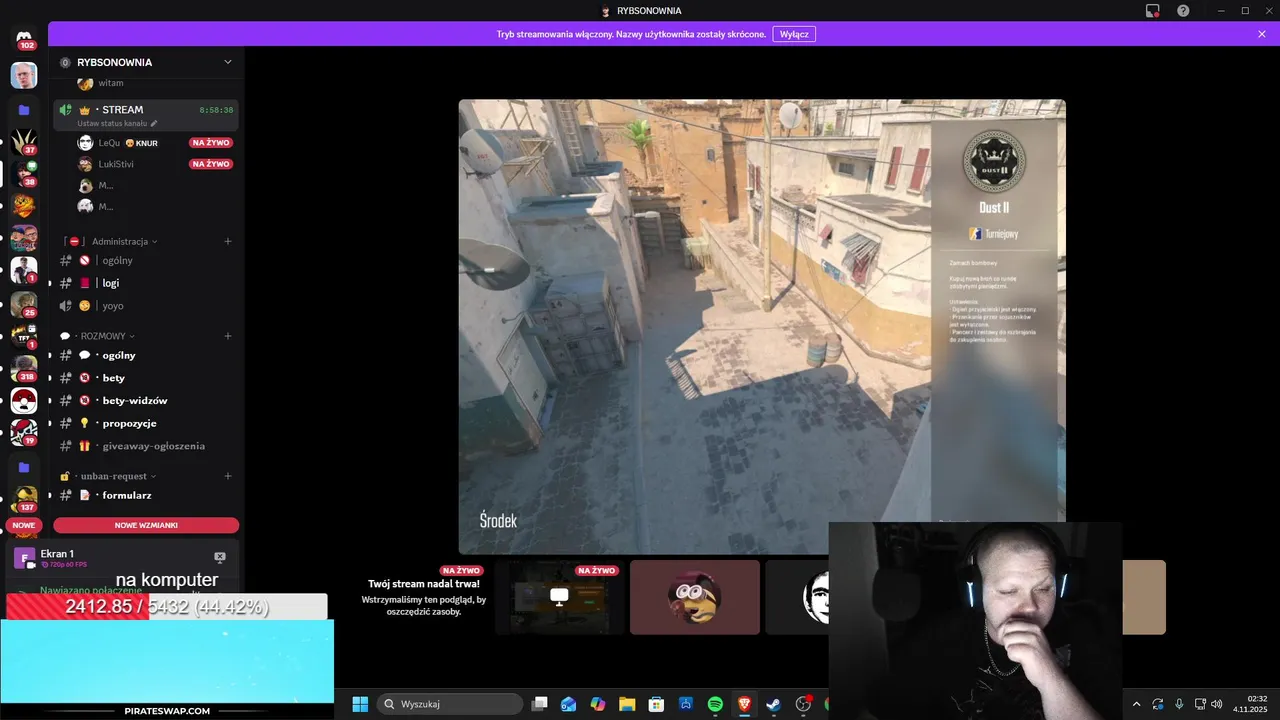Open Discord direct messages home with 102 badge
The image size is (1280, 720).
coord(25,38)
